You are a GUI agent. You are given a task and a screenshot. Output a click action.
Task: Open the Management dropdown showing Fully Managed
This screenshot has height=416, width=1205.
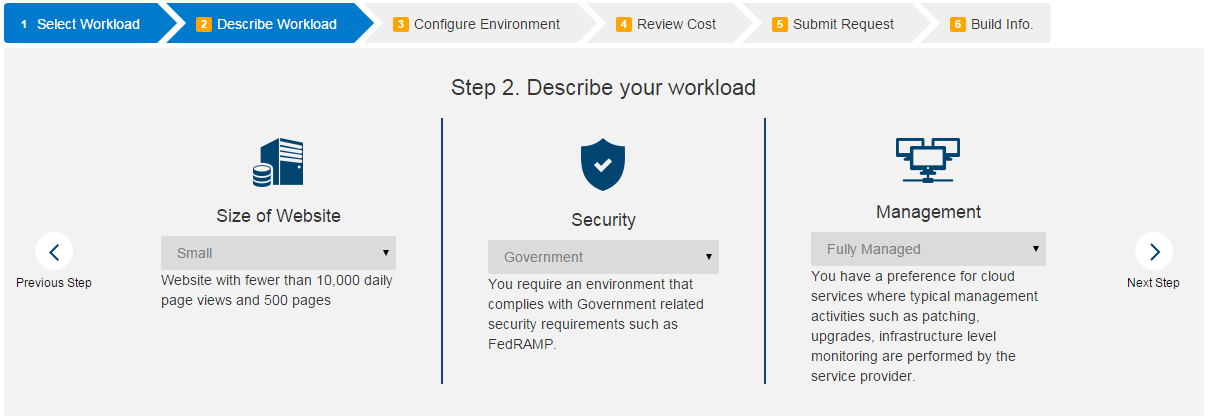[928, 249]
